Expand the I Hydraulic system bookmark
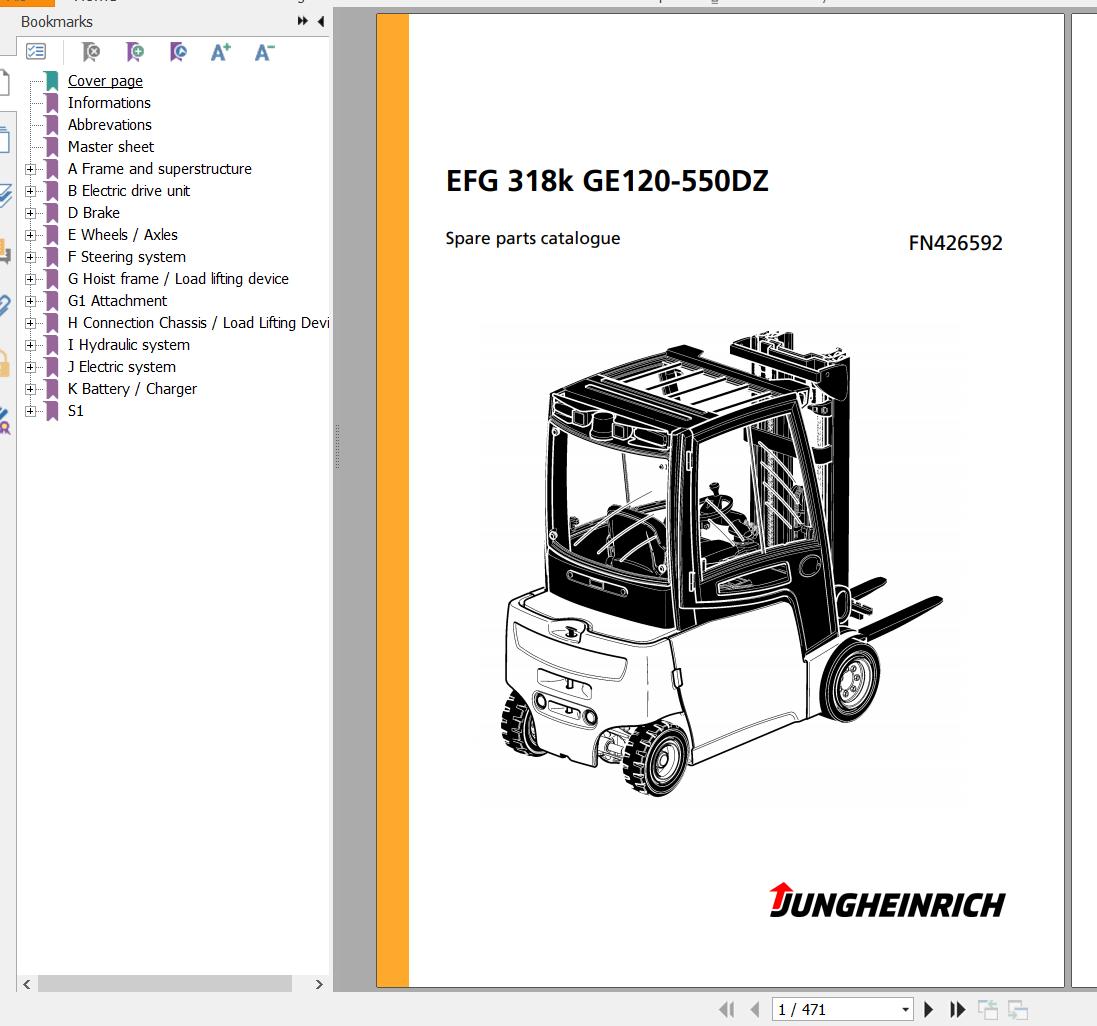 (30, 345)
